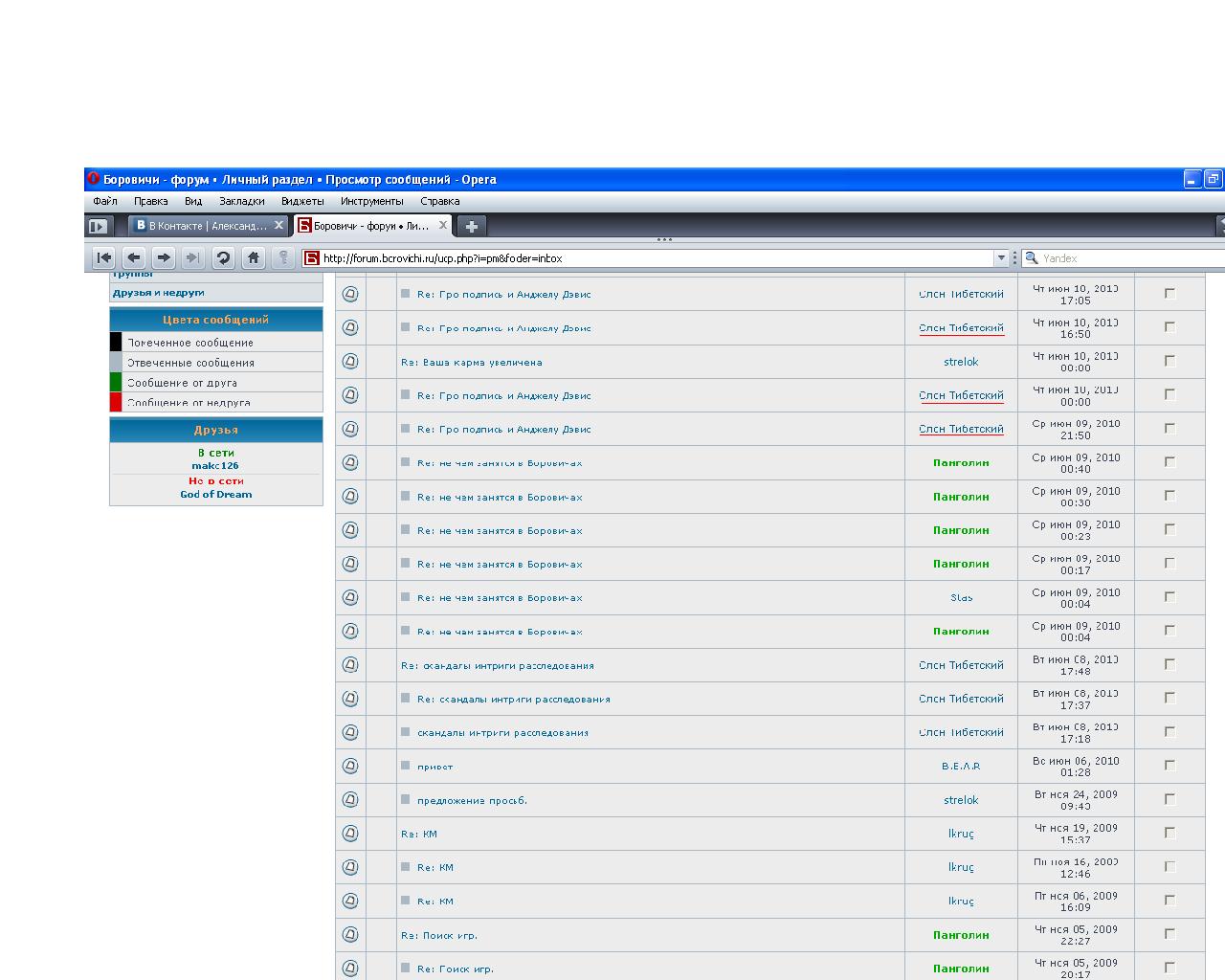Click message icon for the 17:48 row
This screenshot has height=980, width=1225.
click(x=350, y=665)
